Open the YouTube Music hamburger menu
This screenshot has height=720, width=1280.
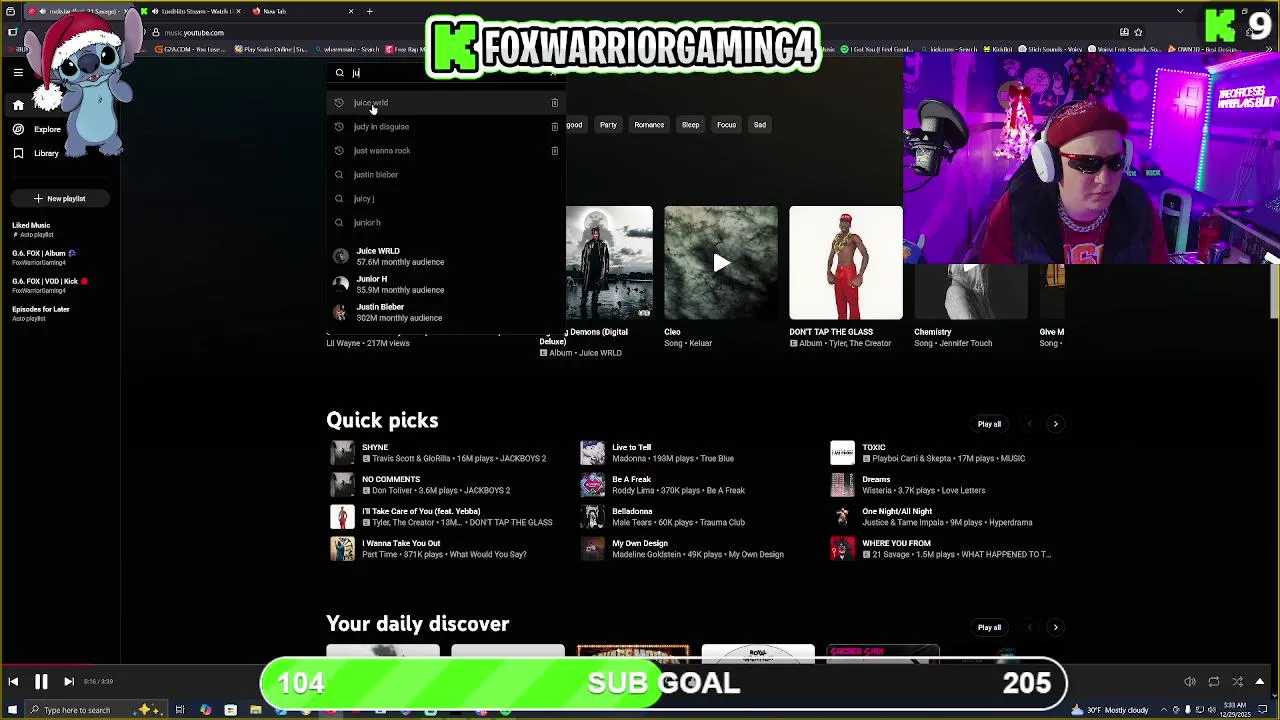click(x=18, y=72)
